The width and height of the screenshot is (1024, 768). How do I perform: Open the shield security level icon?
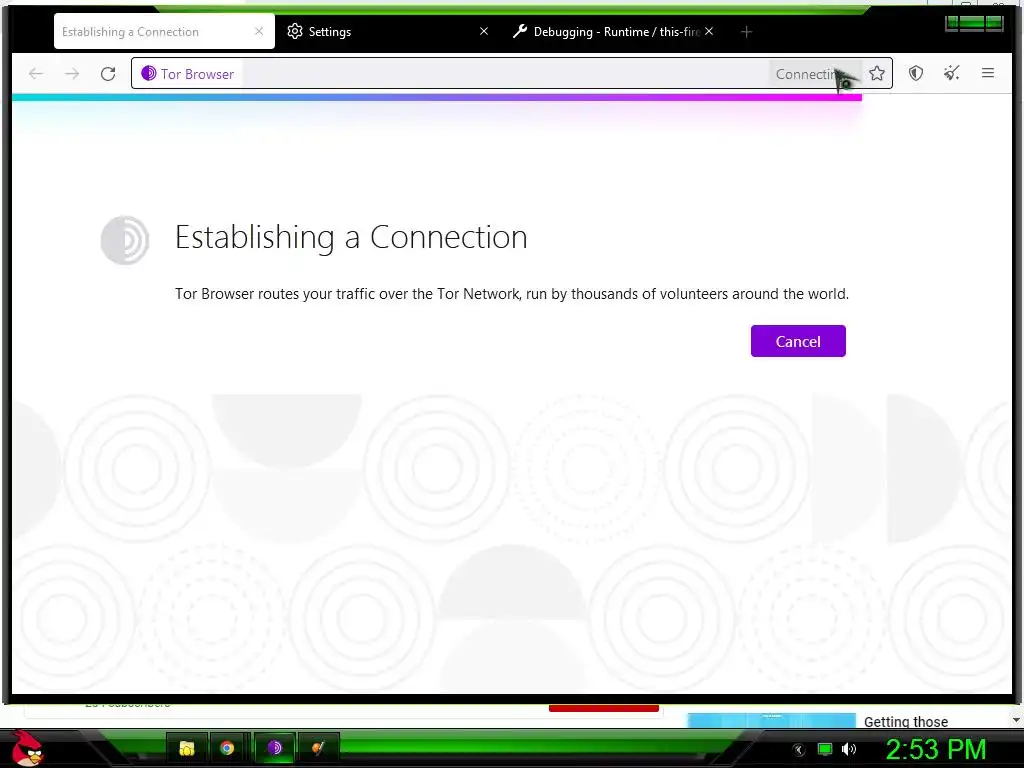(916, 73)
